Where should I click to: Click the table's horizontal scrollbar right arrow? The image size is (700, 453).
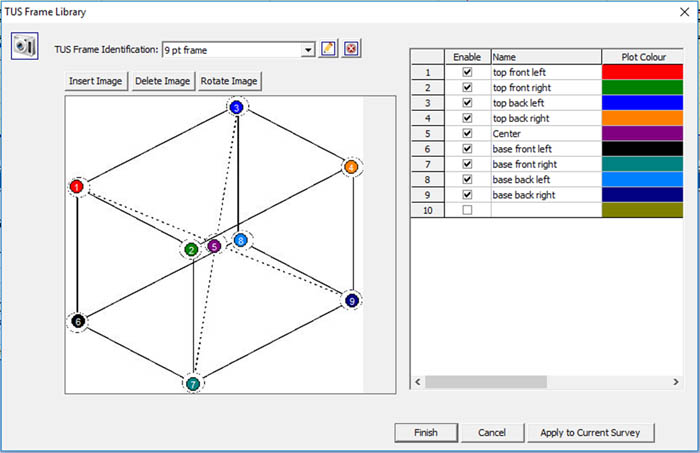point(676,382)
